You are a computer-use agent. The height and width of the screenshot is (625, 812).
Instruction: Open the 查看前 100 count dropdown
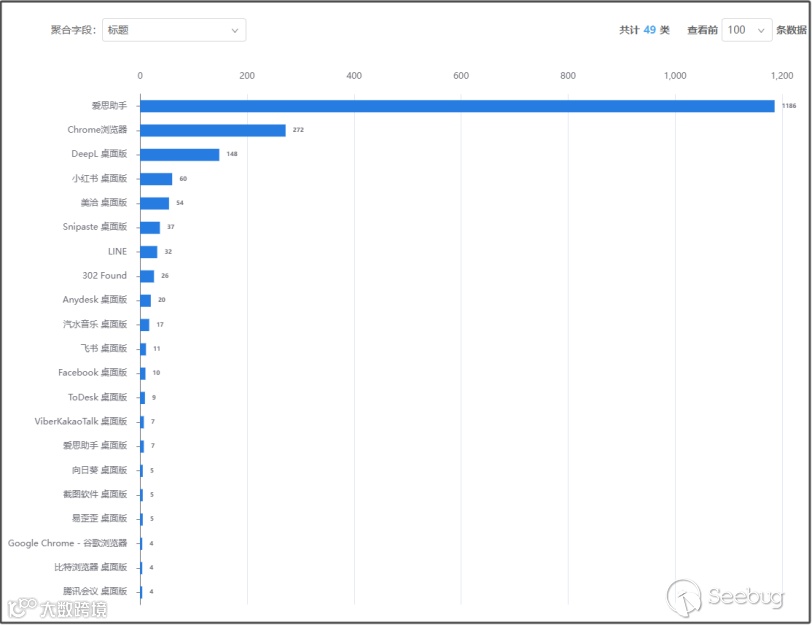[x=747, y=30]
